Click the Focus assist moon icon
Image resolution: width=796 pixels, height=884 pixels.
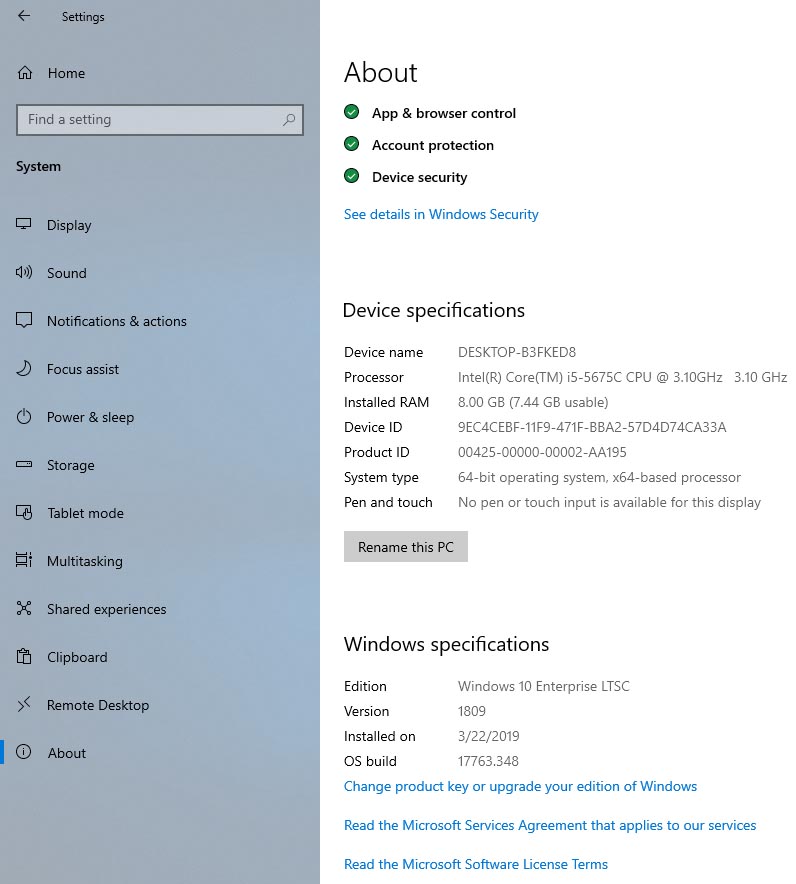pyautogui.click(x=24, y=369)
